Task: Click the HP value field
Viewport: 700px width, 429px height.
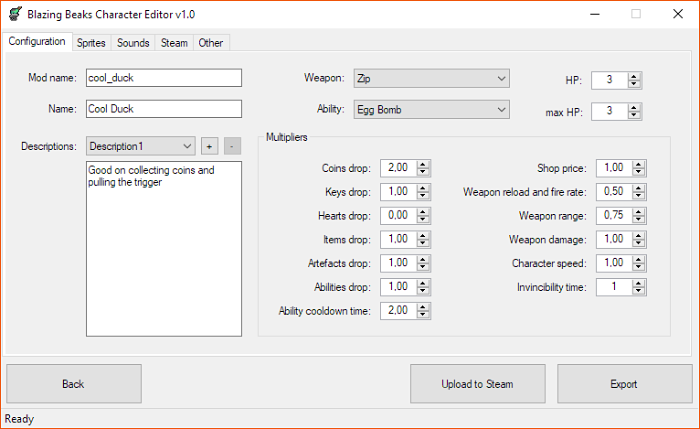Action: pos(609,80)
